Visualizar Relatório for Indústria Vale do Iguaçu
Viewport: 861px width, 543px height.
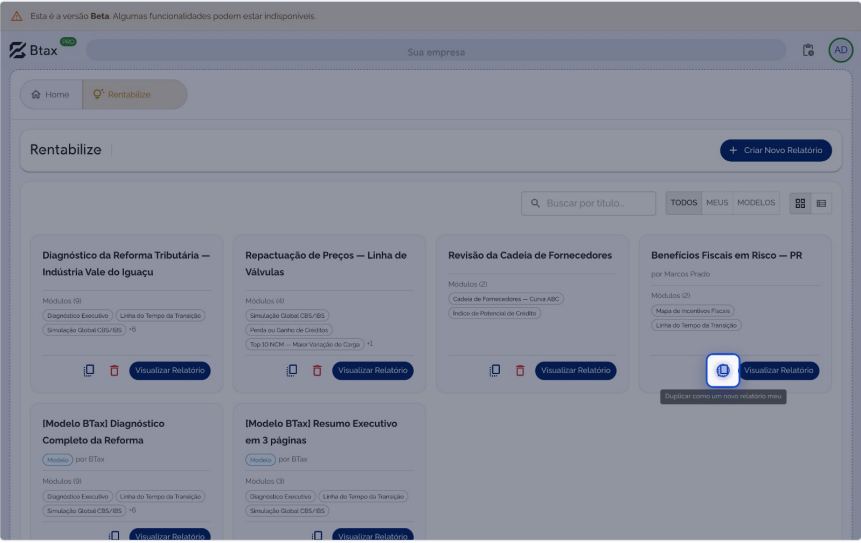(170, 371)
